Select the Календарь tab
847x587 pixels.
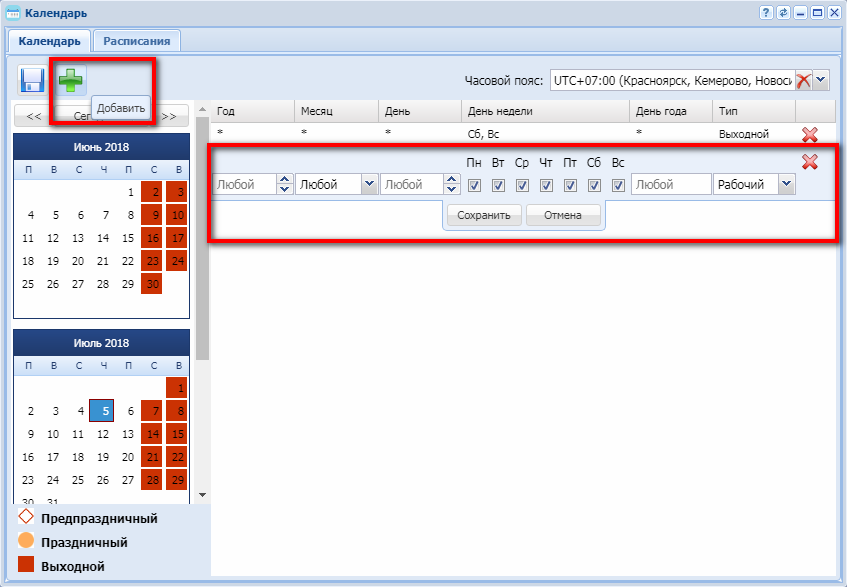[49, 41]
